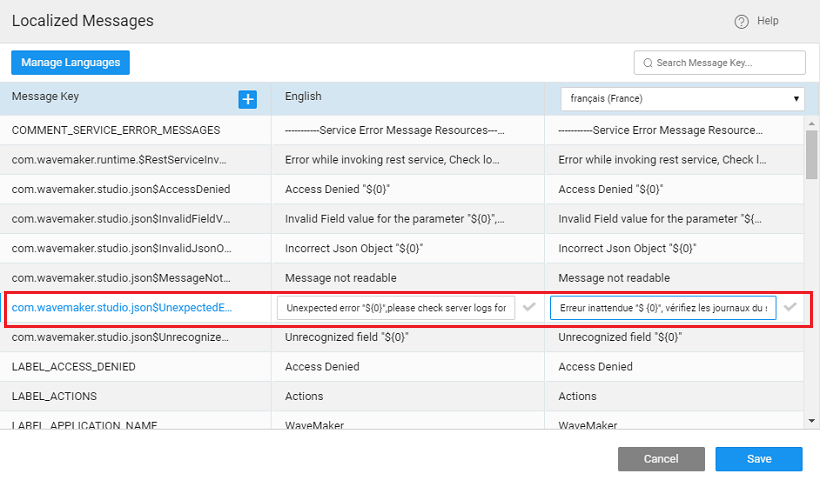Click the Save button
Screen dimensions: 820x487
758,459
